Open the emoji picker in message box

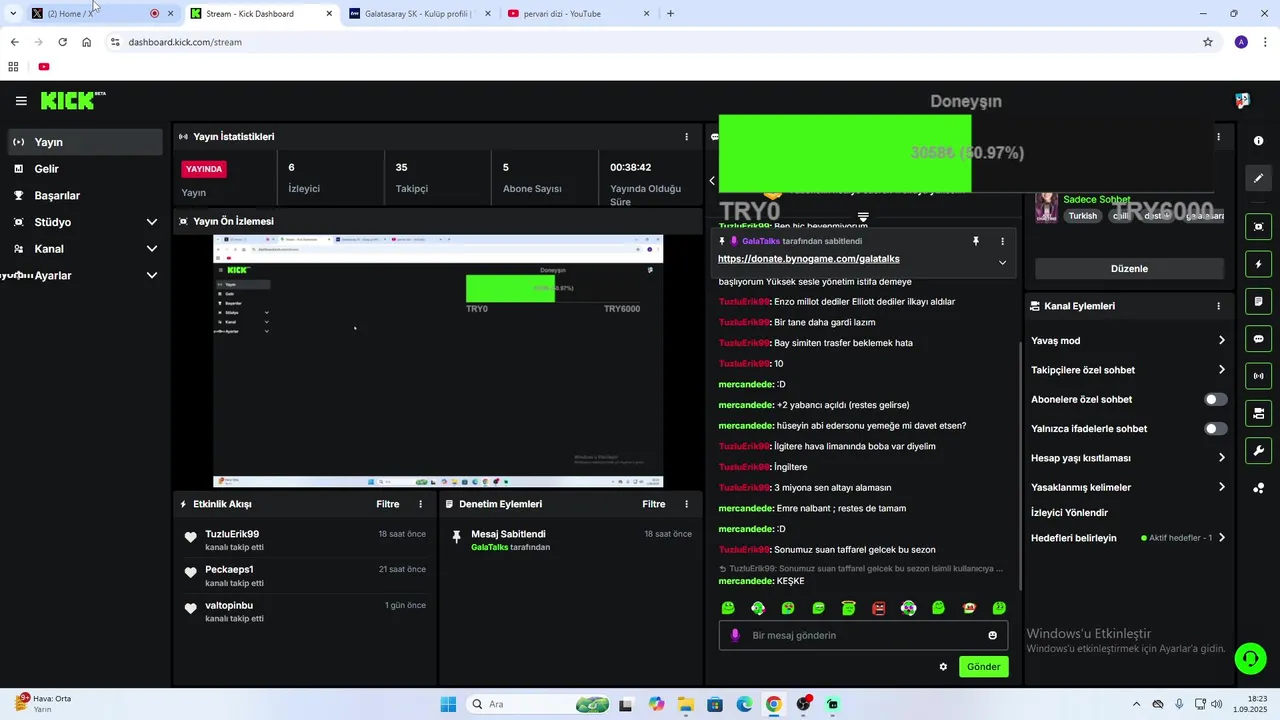[992, 635]
